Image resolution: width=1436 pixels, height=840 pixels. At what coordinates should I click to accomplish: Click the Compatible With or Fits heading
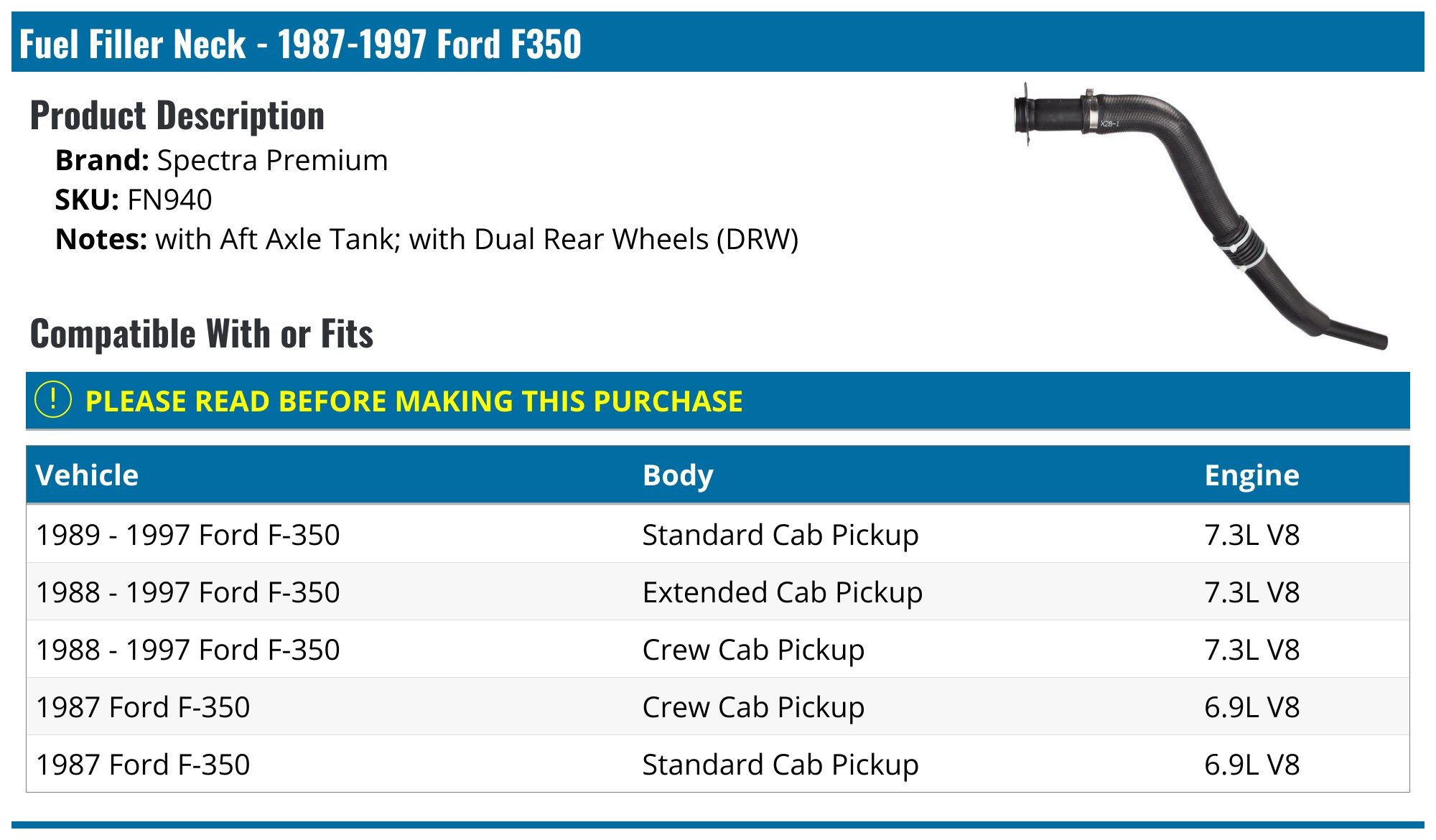point(202,334)
